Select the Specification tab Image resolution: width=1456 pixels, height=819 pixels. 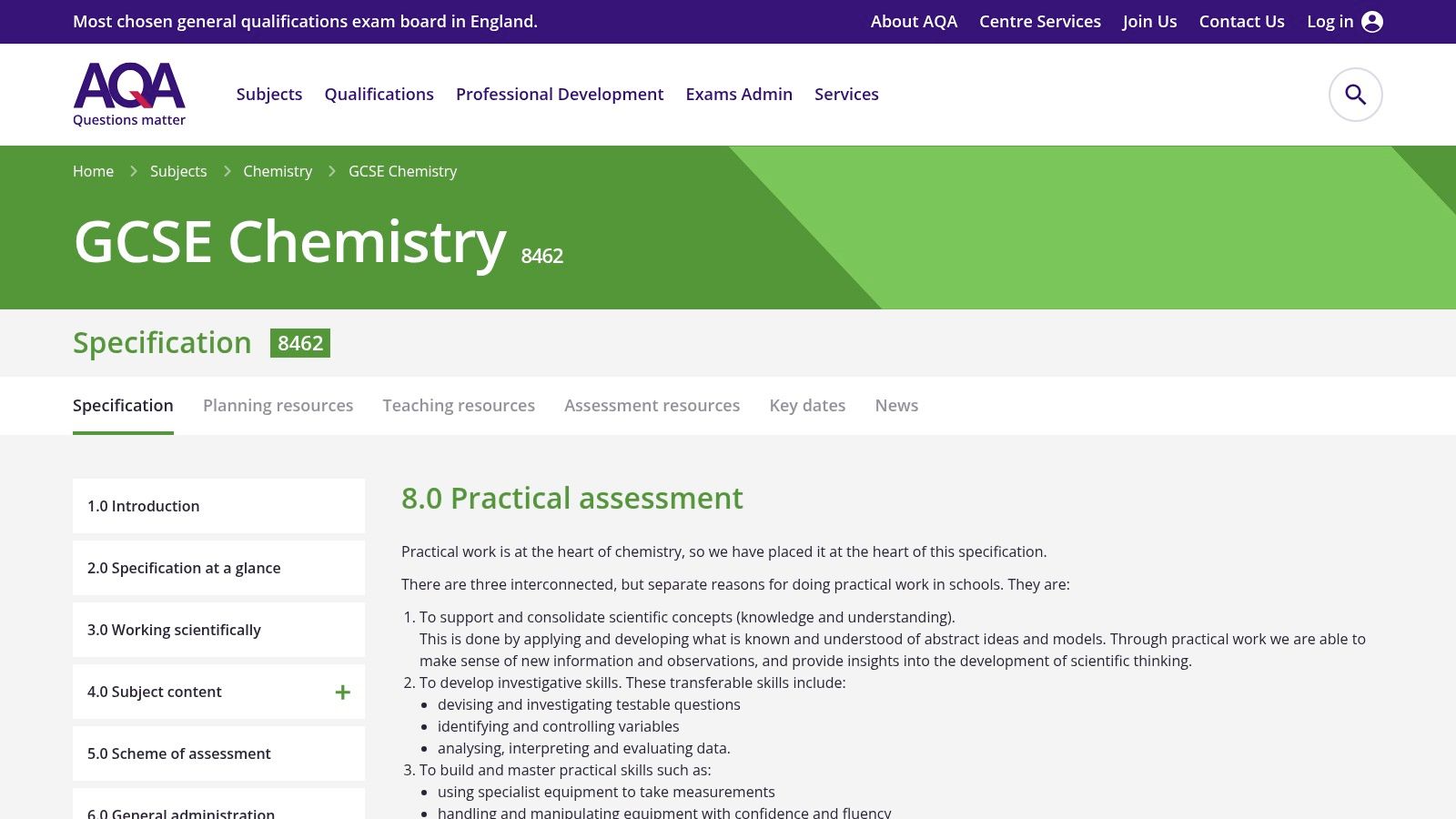pos(123,406)
